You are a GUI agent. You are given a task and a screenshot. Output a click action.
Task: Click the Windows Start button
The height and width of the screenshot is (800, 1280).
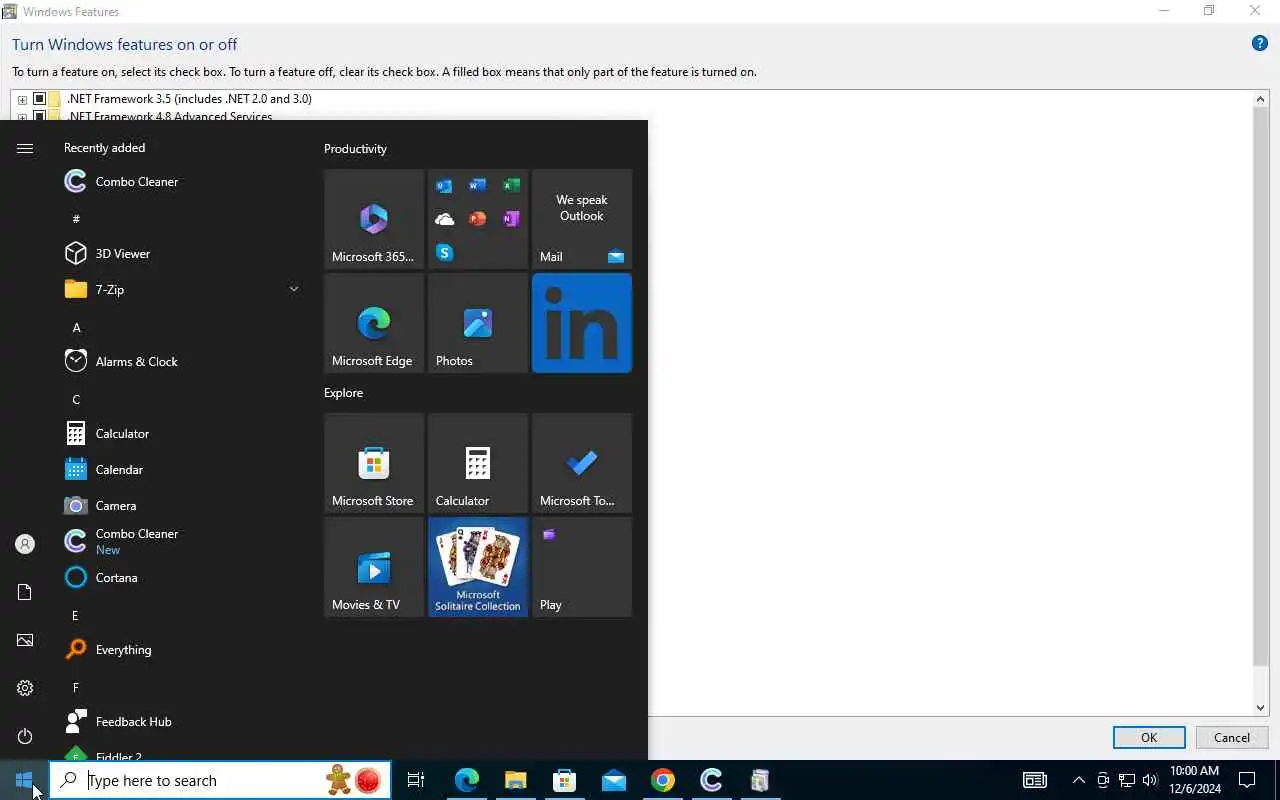[24, 780]
